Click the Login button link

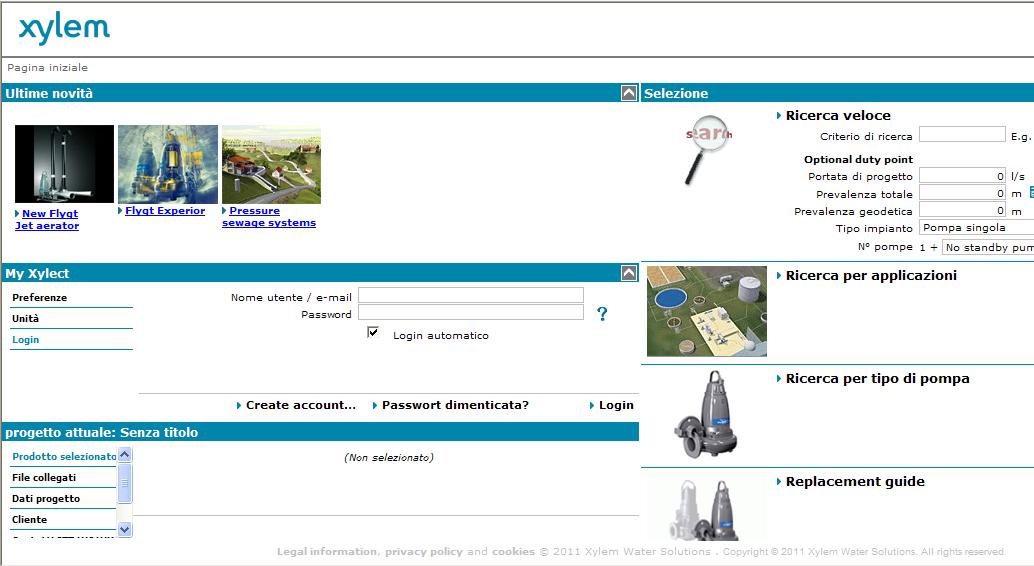point(616,405)
